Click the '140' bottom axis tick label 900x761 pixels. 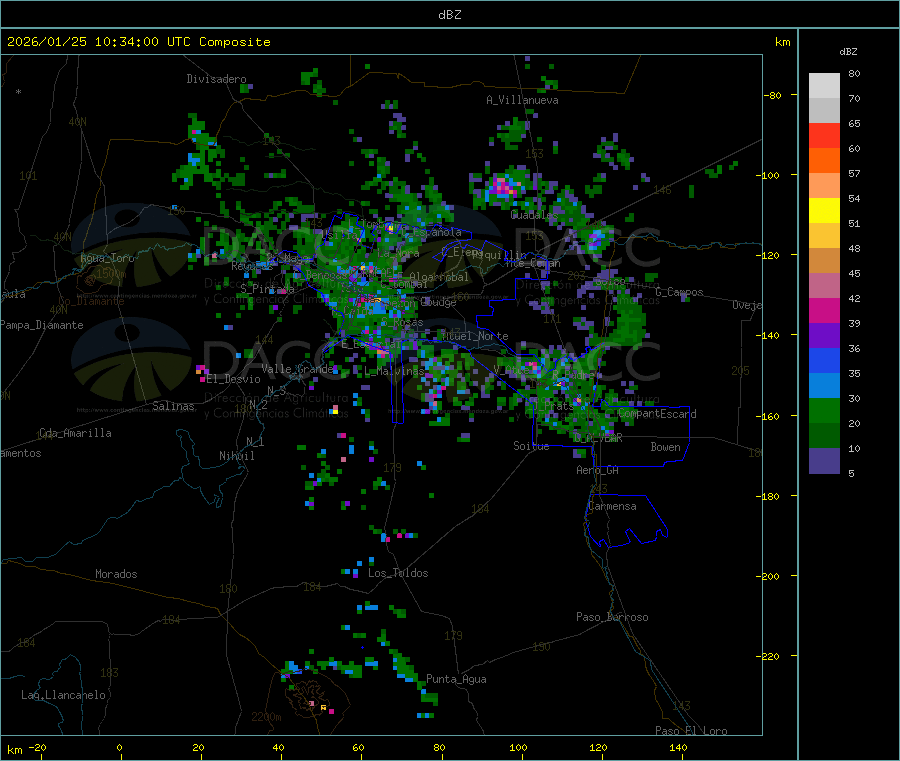(x=678, y=747)
